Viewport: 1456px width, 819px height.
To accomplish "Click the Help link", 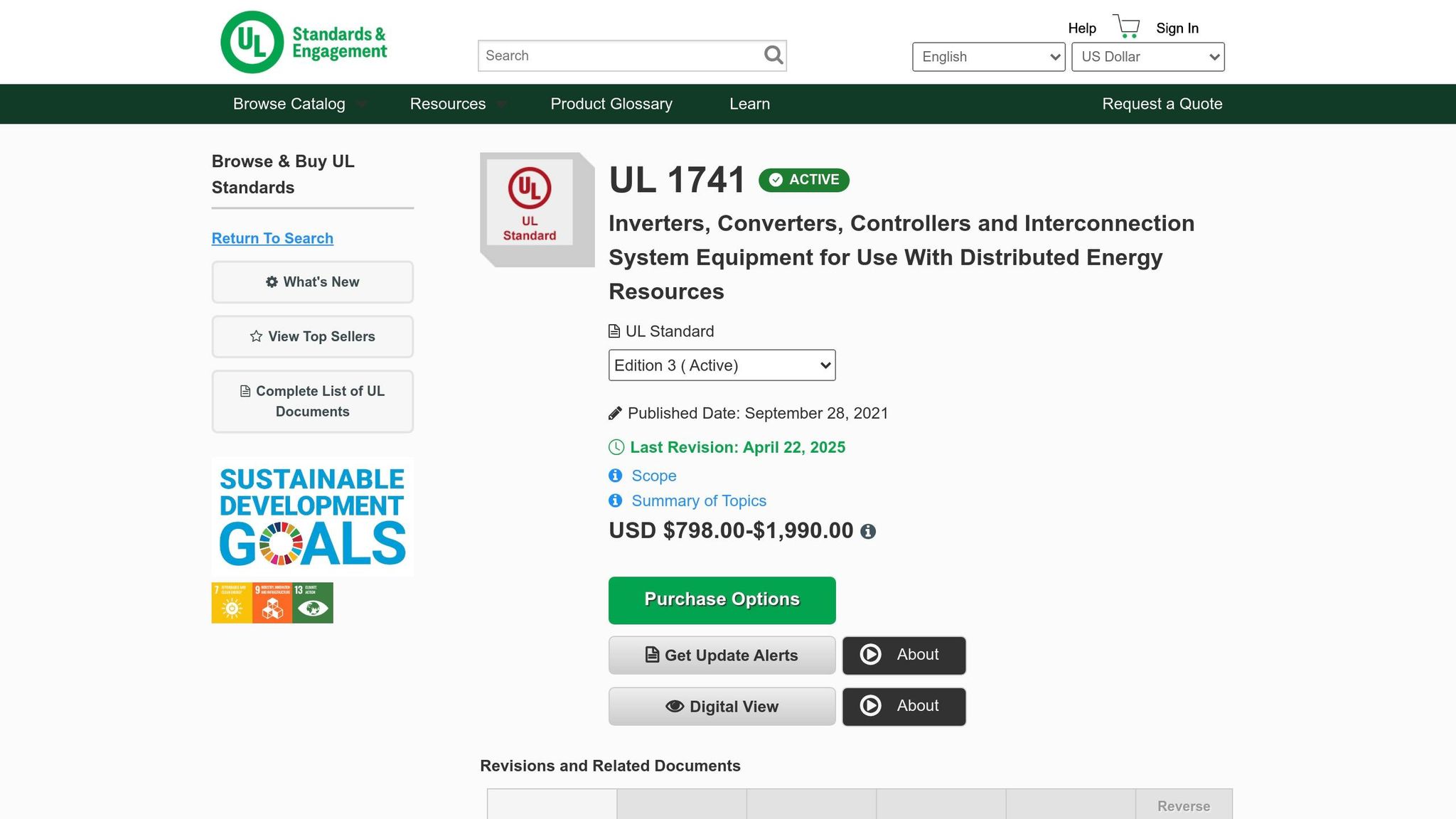I will [x=1082, y=28].
